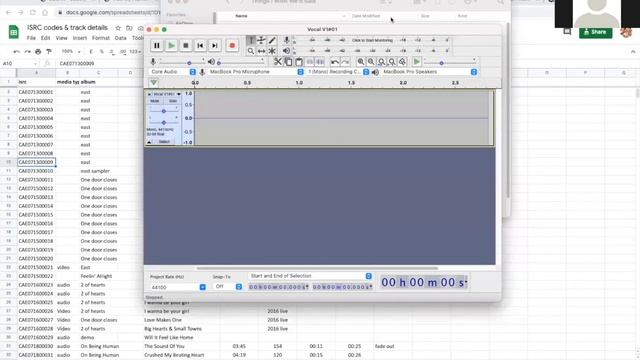Adjust the playback speed slider
640x360 pixels.
(x=450, y=62)
